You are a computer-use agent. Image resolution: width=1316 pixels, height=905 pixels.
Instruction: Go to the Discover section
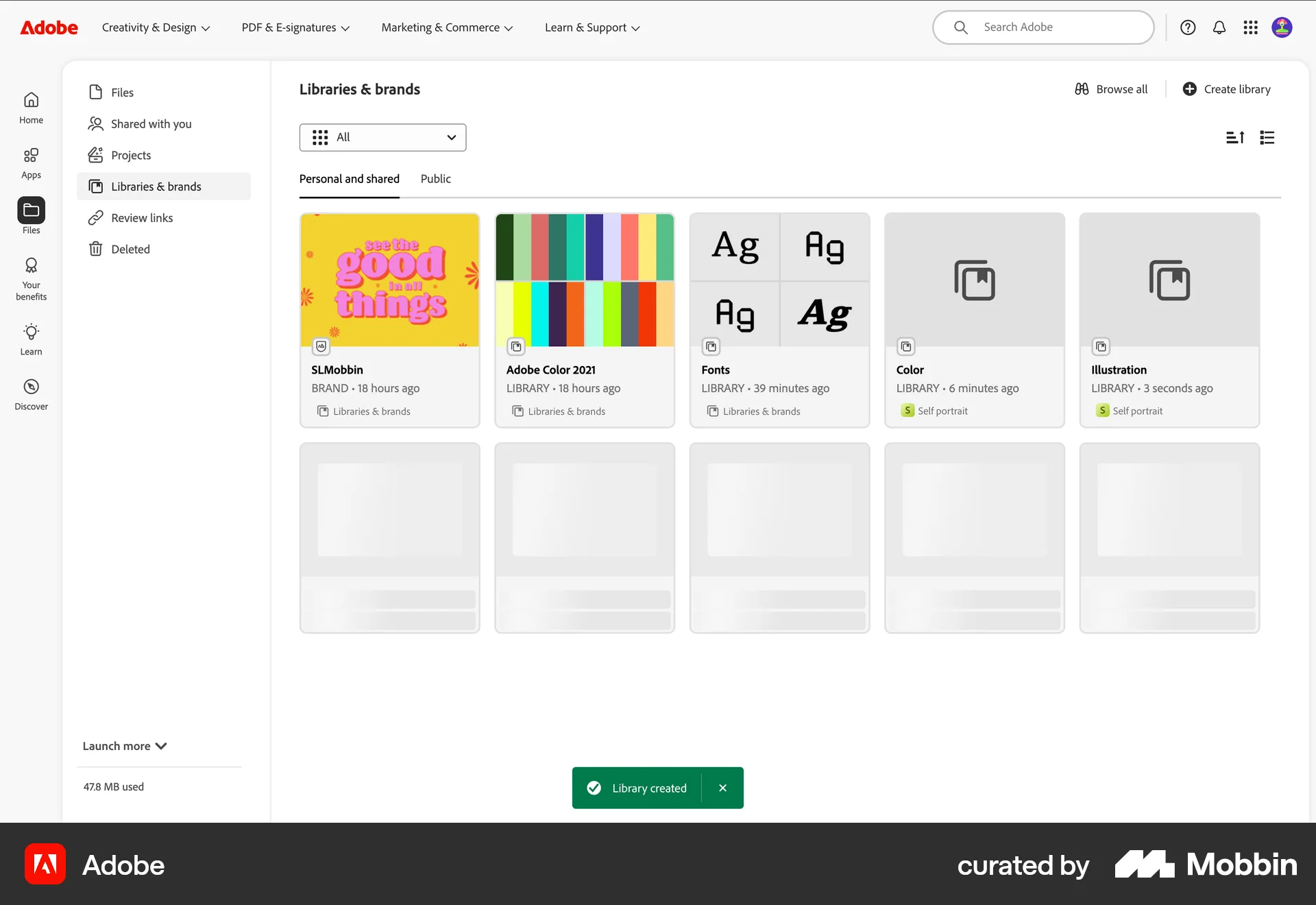[31, 394]
